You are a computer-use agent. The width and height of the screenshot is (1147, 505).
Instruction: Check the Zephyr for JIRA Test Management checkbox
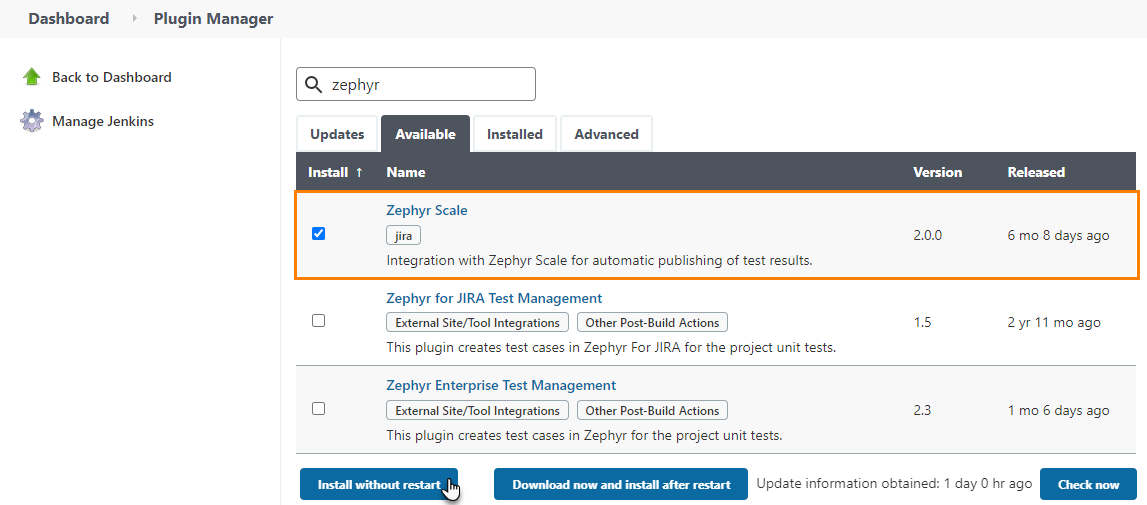tap(318, 321)
